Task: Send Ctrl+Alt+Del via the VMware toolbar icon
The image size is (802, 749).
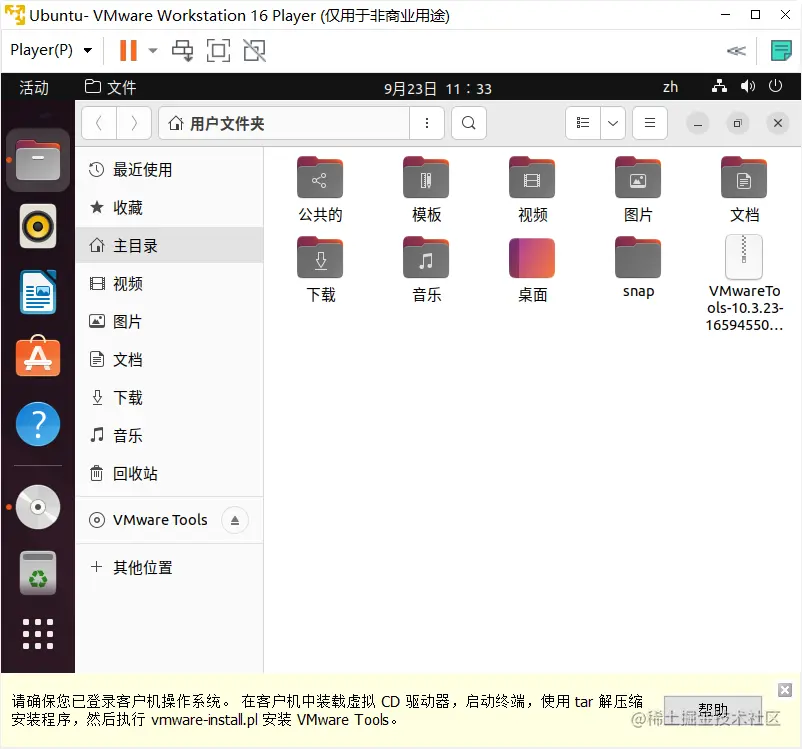Action: click(183, 50)
